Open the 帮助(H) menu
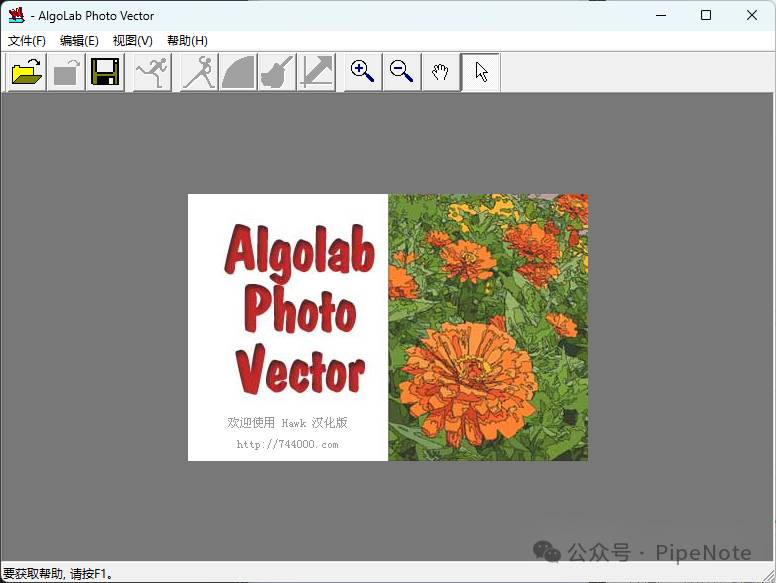 187,41
